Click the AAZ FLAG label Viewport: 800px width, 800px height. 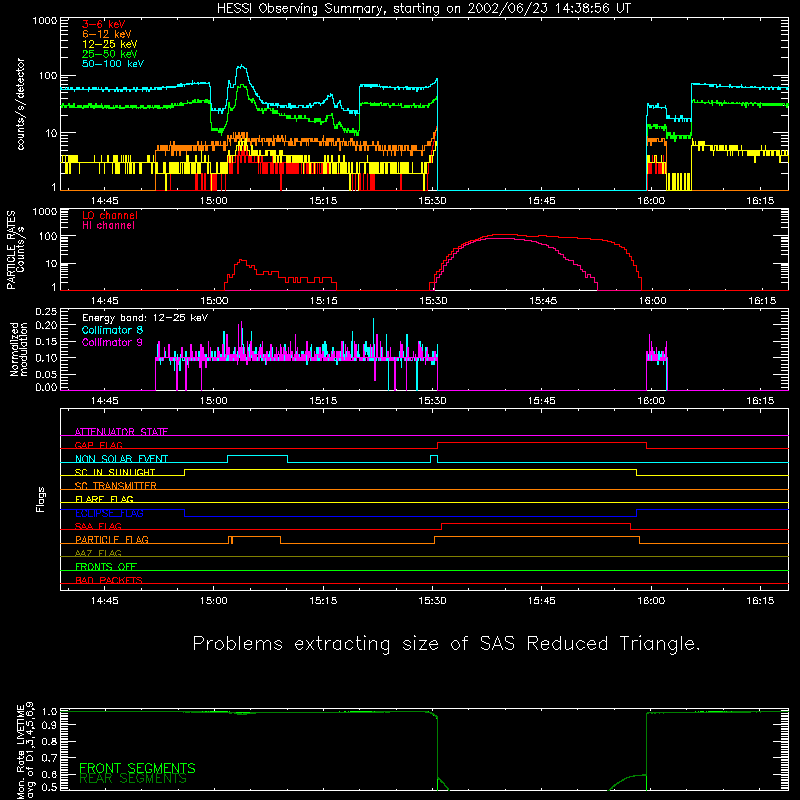pyautogui.click(x=98, y=553)
